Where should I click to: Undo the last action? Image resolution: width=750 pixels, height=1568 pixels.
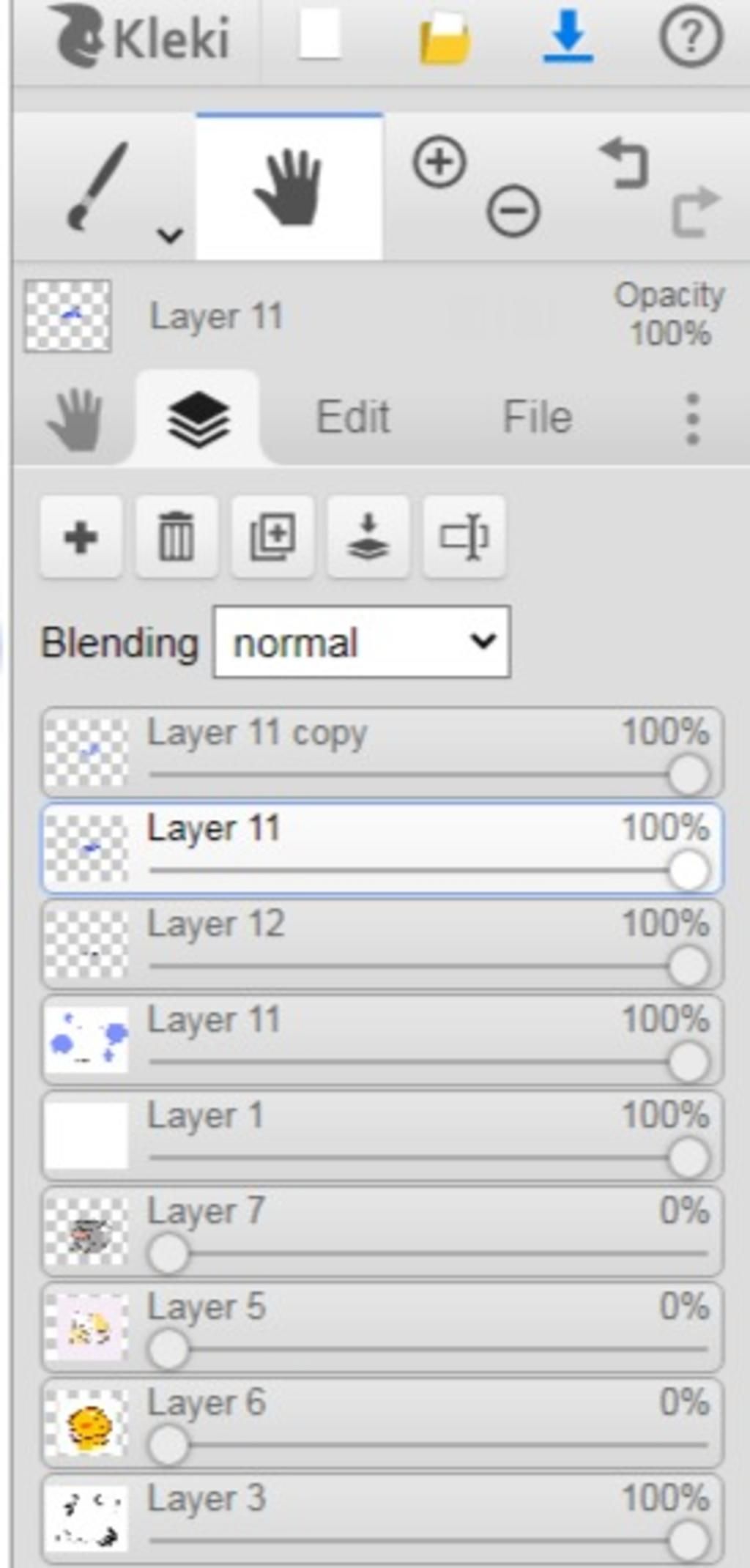tap(625, 163)
